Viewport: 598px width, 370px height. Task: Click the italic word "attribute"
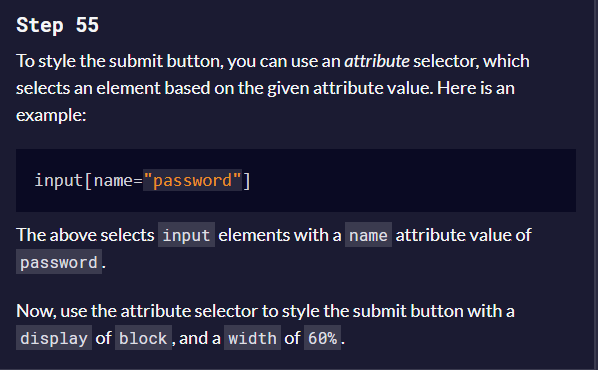(x=377, y=61)
